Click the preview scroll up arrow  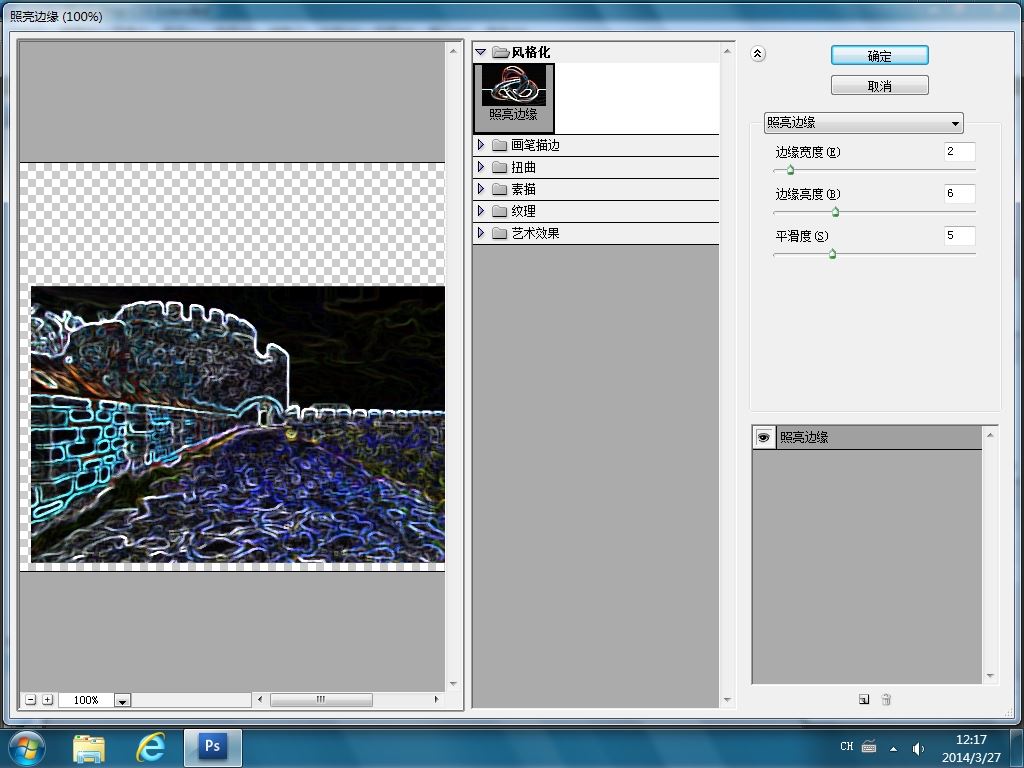pyautogui.click(x=453, y=50)
